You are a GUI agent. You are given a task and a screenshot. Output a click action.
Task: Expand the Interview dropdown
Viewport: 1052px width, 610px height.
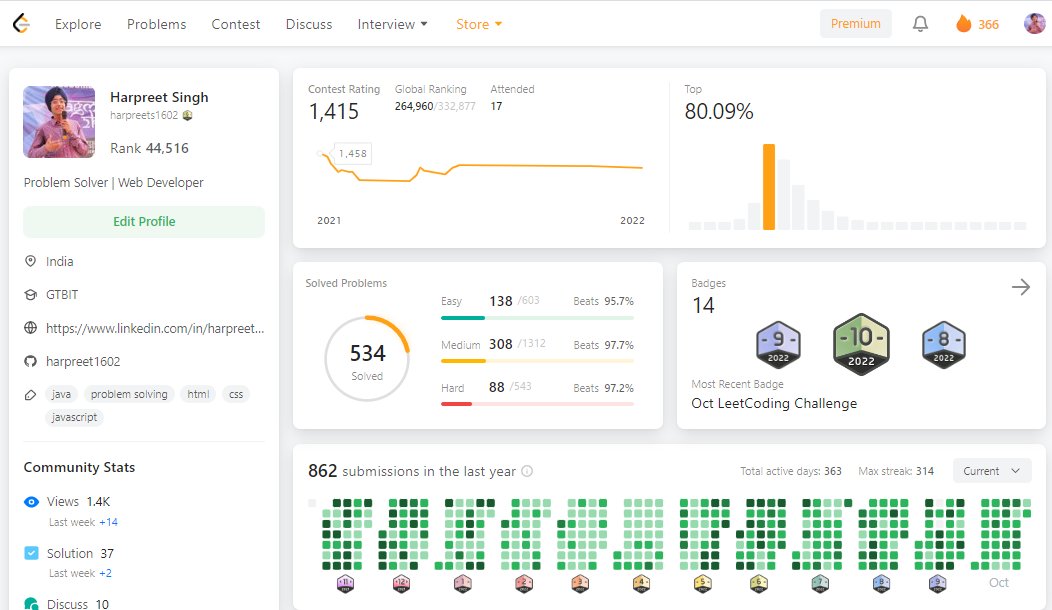click(392, 24)
